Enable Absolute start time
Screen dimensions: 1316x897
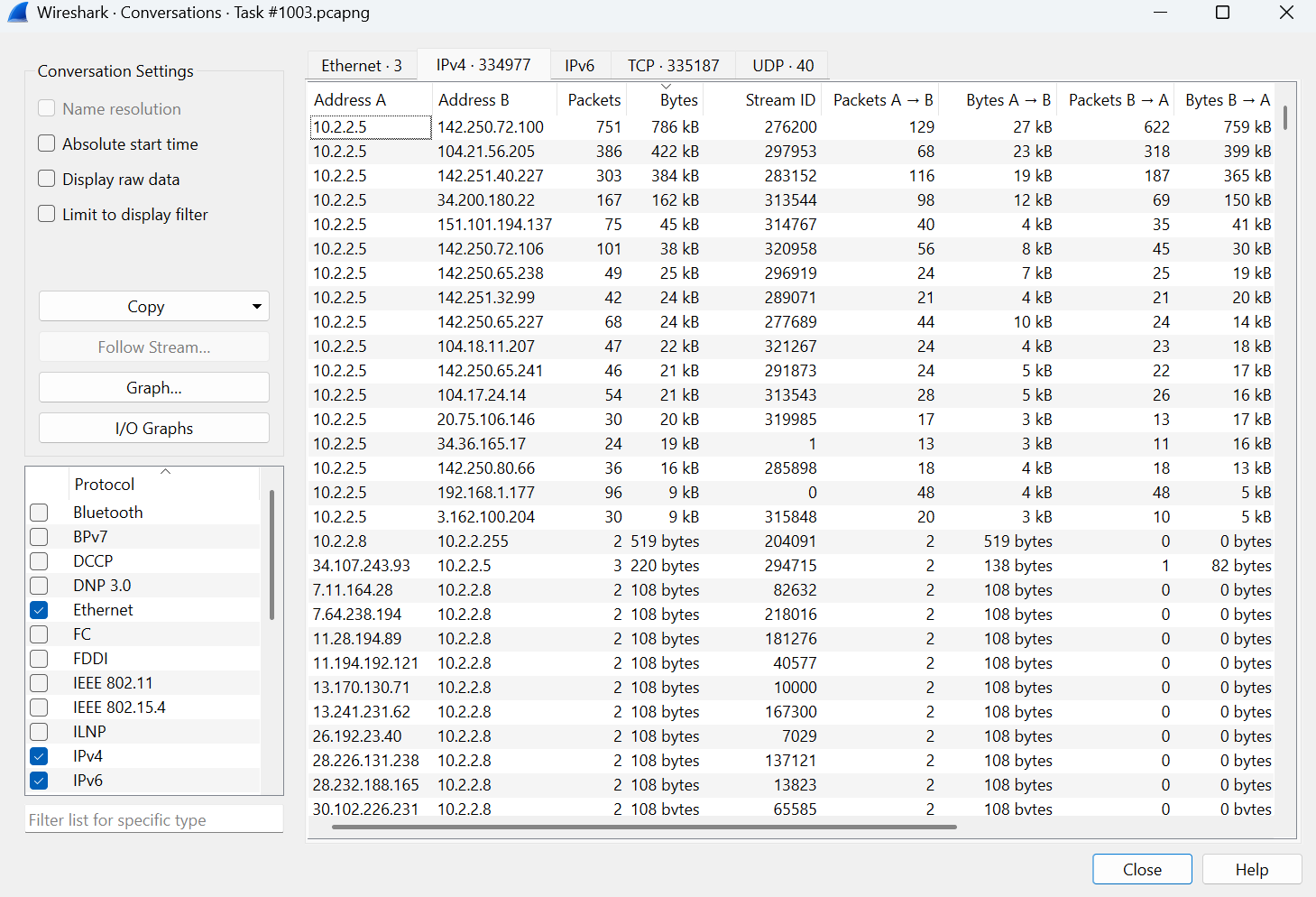[46, 143]
